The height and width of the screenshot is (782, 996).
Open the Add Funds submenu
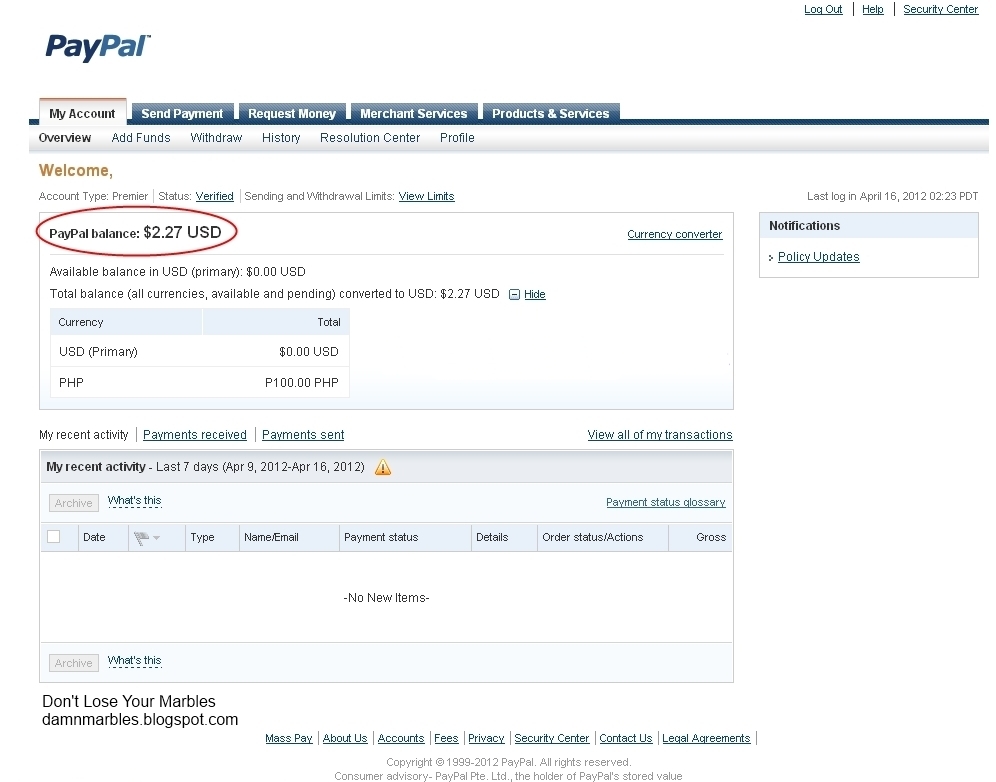[x=141, y=138]
